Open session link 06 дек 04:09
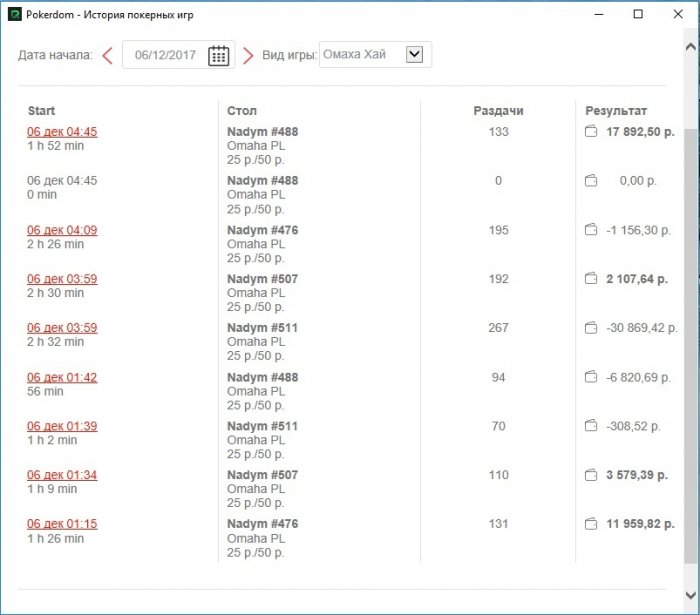Screen dimensions: 700x615 (x=62, y=230)
